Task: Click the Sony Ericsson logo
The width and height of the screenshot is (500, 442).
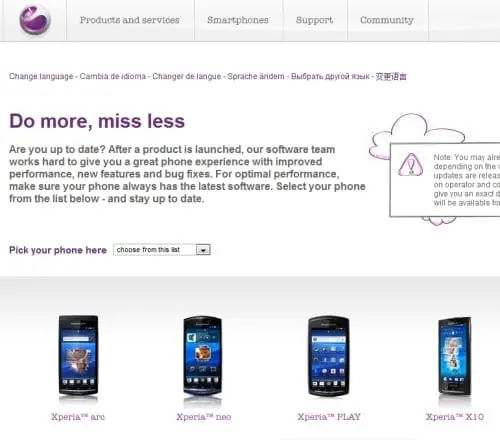Action: pyautogui.click(x=35, y=20)
